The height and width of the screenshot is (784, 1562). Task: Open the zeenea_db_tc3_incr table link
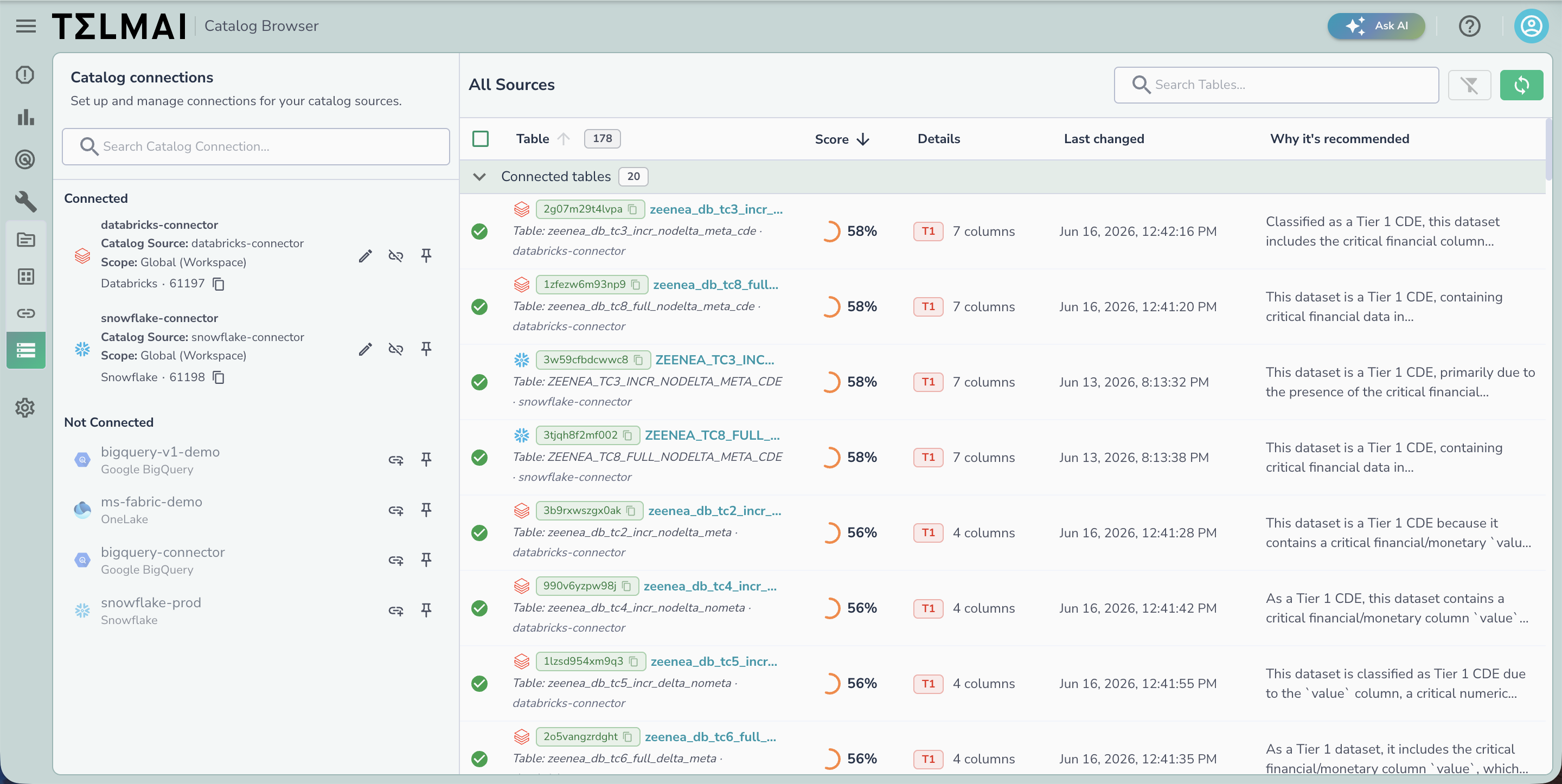tap(716, 209)
